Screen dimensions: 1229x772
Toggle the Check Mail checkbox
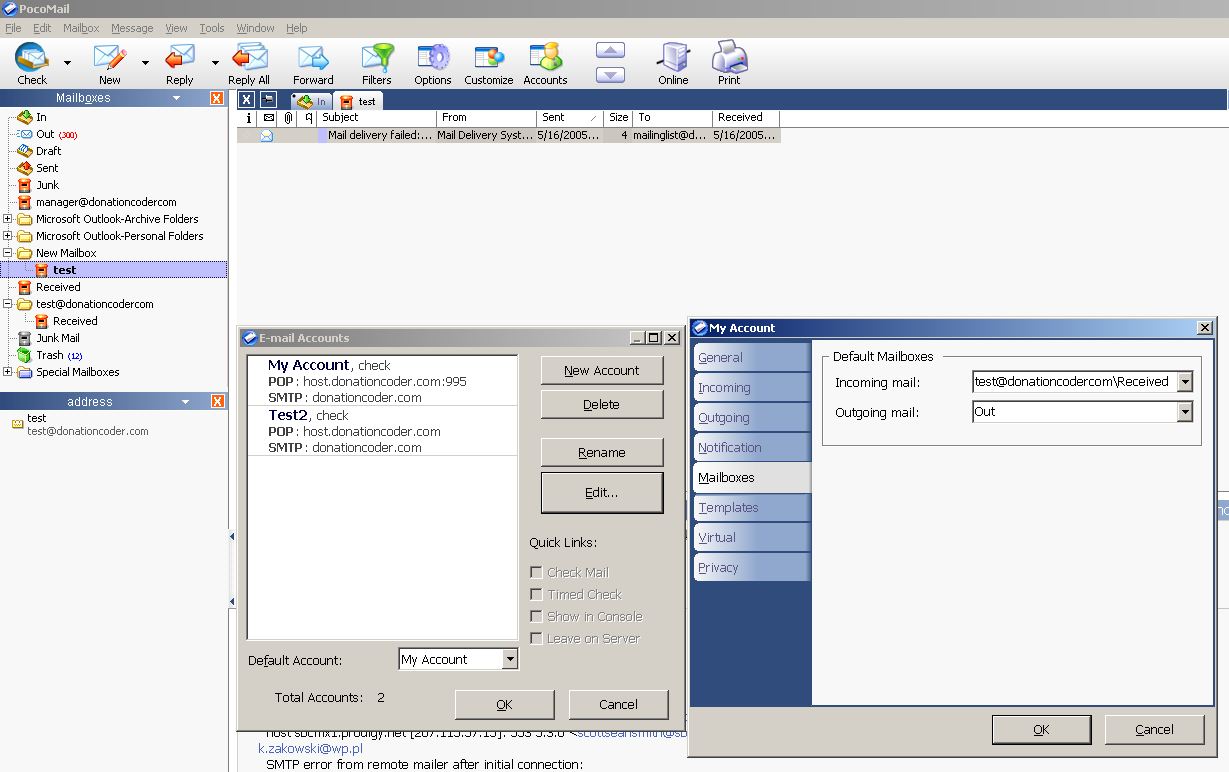click(x=537, y=572)
